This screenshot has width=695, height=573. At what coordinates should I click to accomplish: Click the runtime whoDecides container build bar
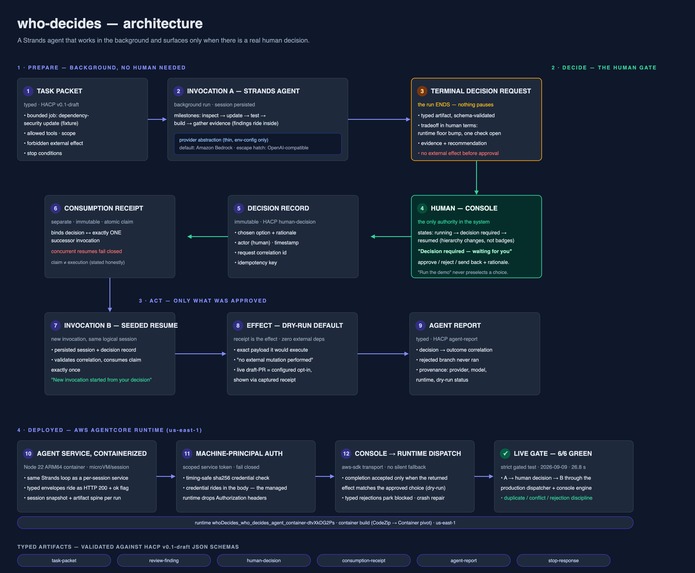[325, 522]
